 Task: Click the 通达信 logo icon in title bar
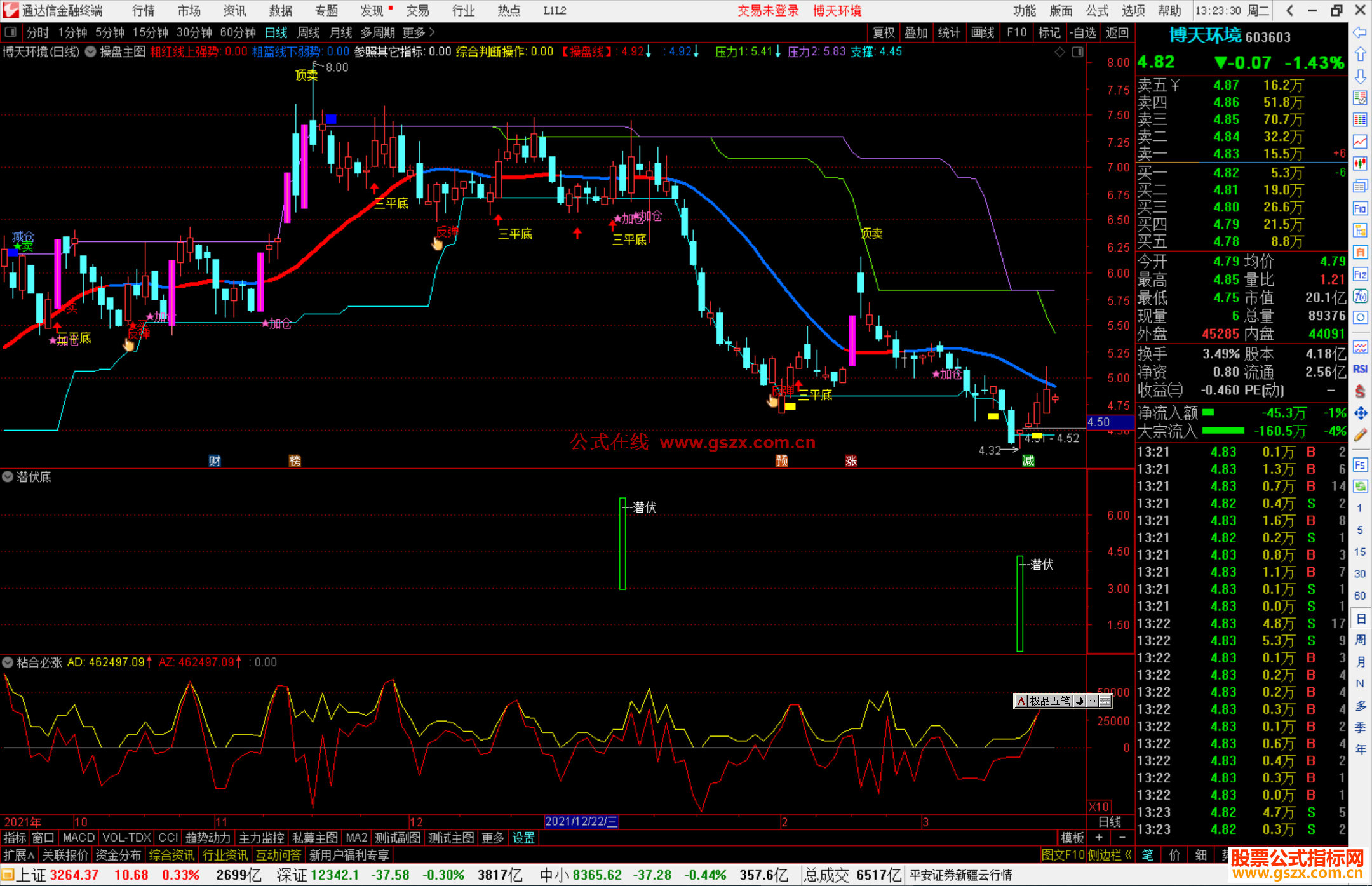pyautogui.click(x=11, y=10)
